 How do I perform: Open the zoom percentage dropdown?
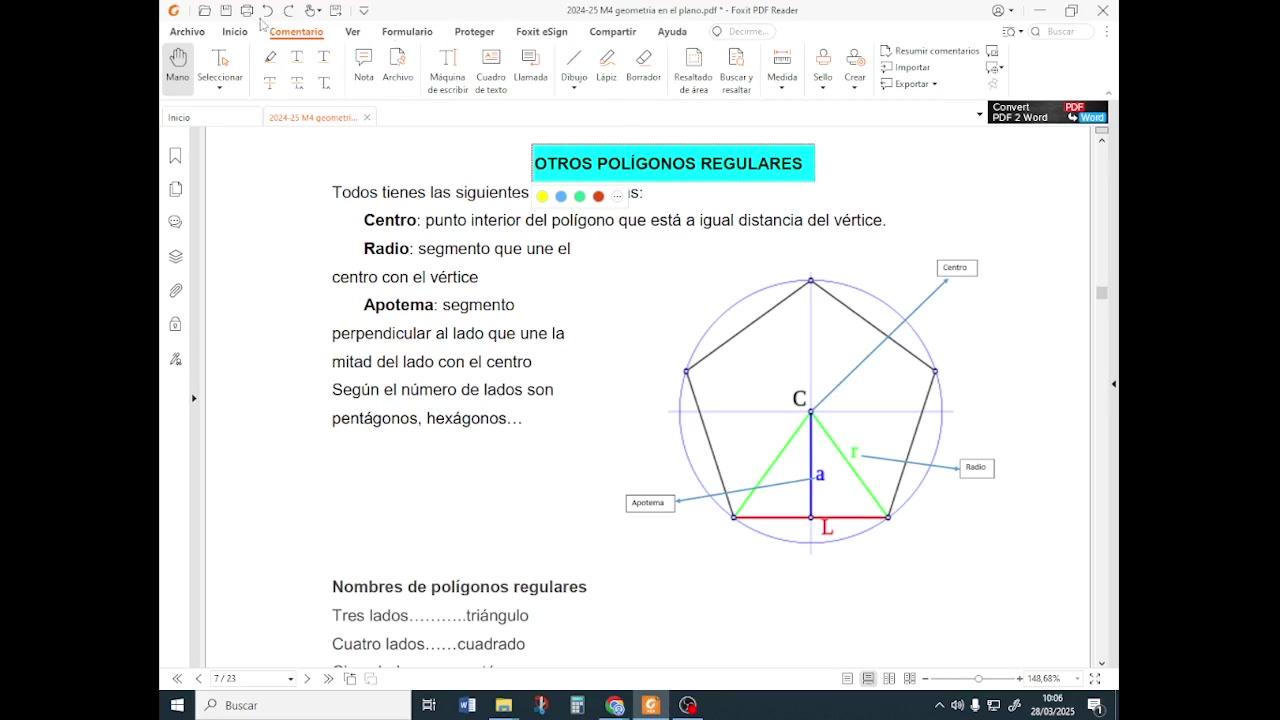click(1077, 679)
